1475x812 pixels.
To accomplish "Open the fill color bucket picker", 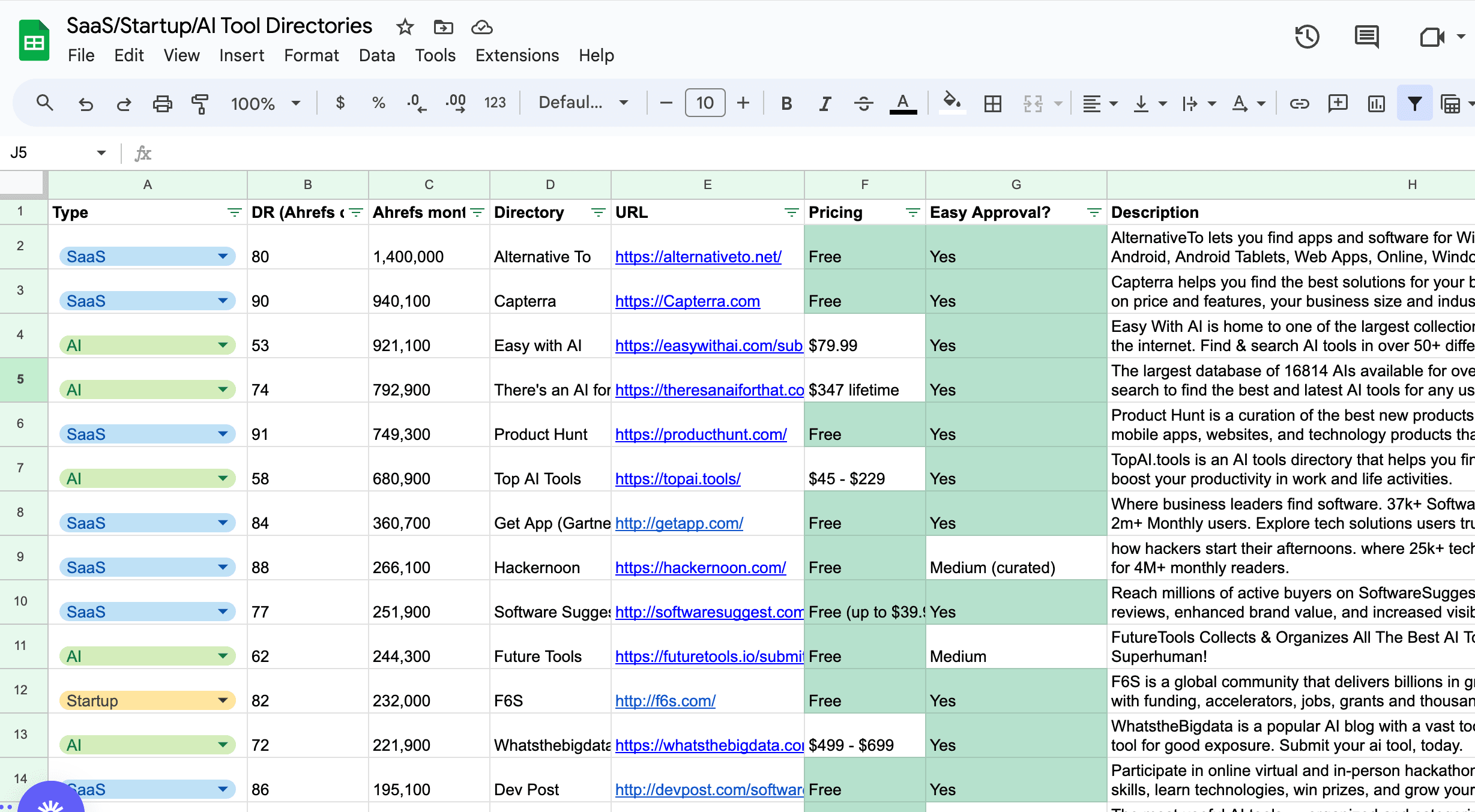I will 952,103.
